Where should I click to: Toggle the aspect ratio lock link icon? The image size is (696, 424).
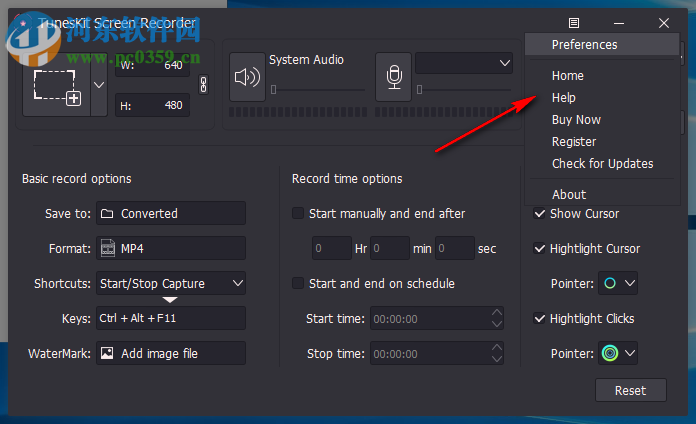(x=203, y=84)
